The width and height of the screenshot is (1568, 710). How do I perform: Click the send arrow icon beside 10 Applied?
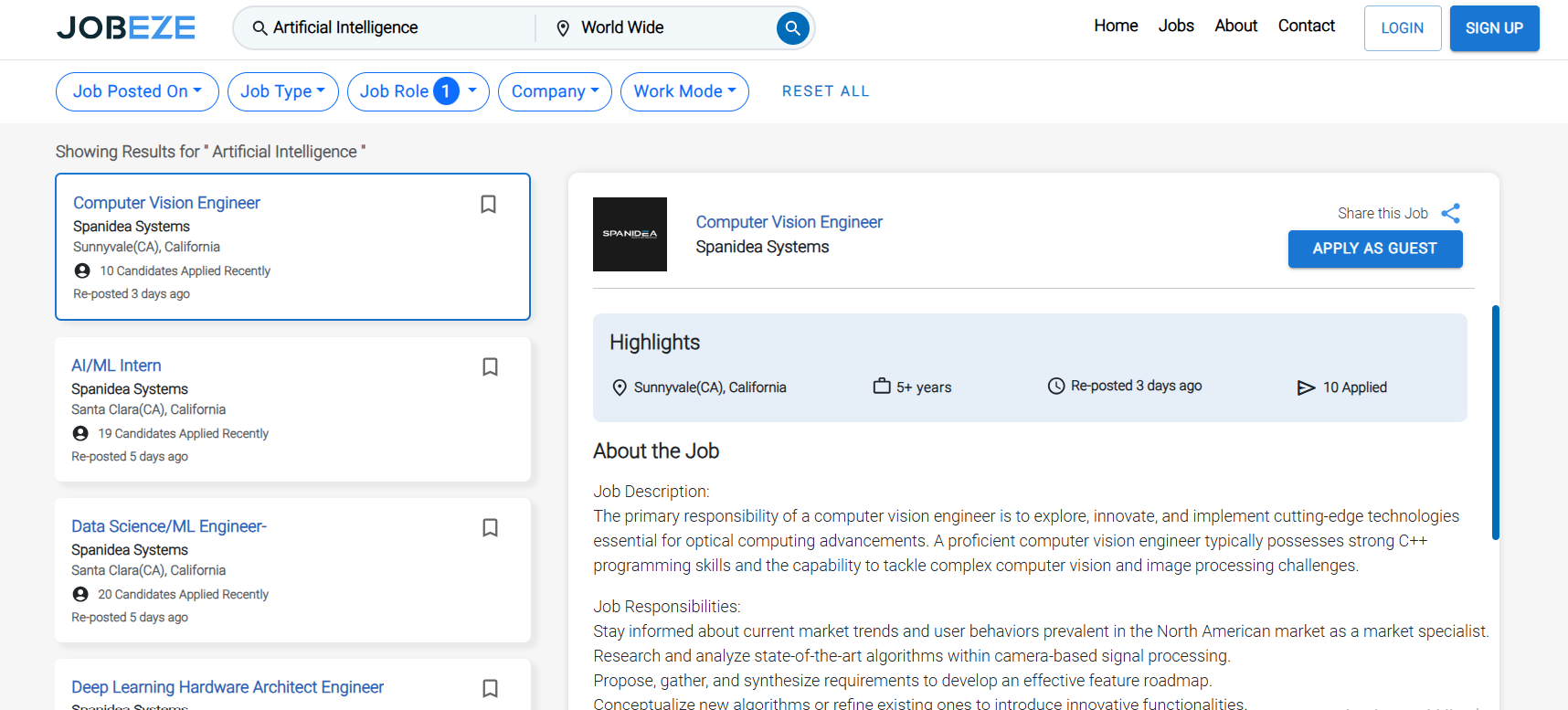(x=1306, y=387)
